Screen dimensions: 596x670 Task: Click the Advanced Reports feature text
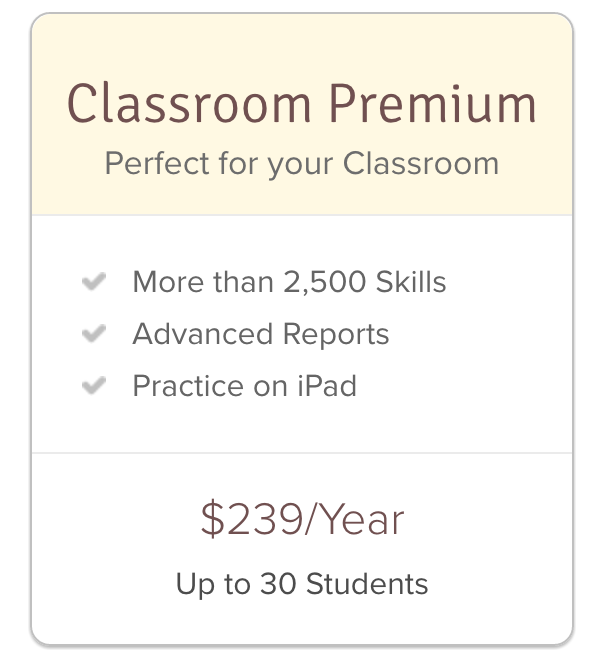tap(261, 334)
